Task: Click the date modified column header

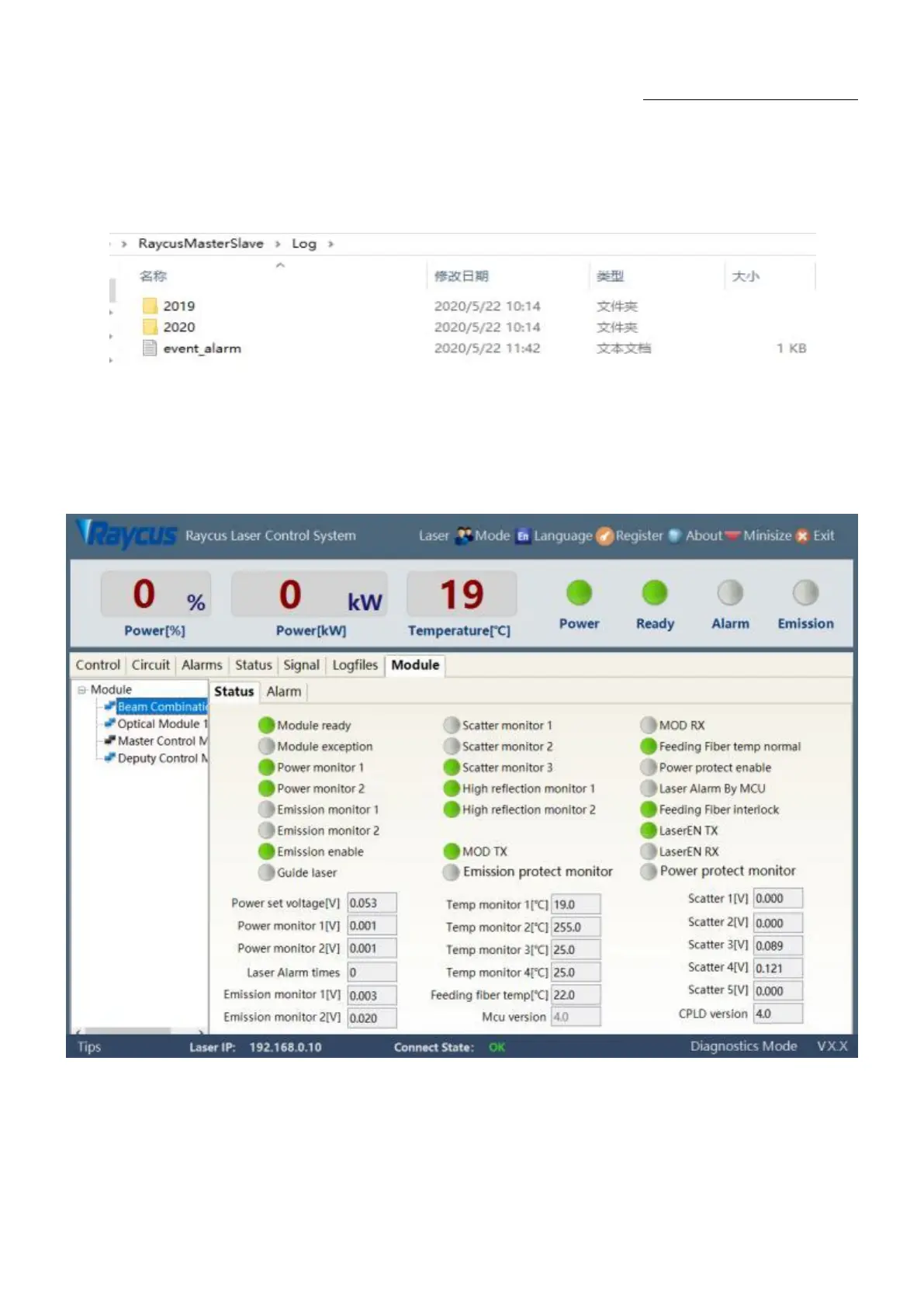Action: (x=461, y=276)
